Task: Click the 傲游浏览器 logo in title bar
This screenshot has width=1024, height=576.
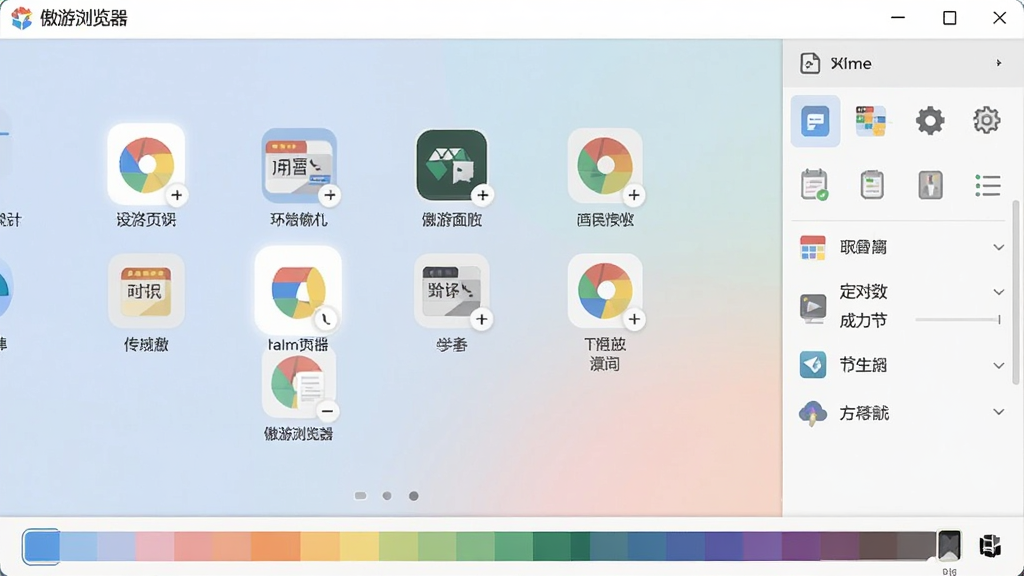Action: (22, 18)
